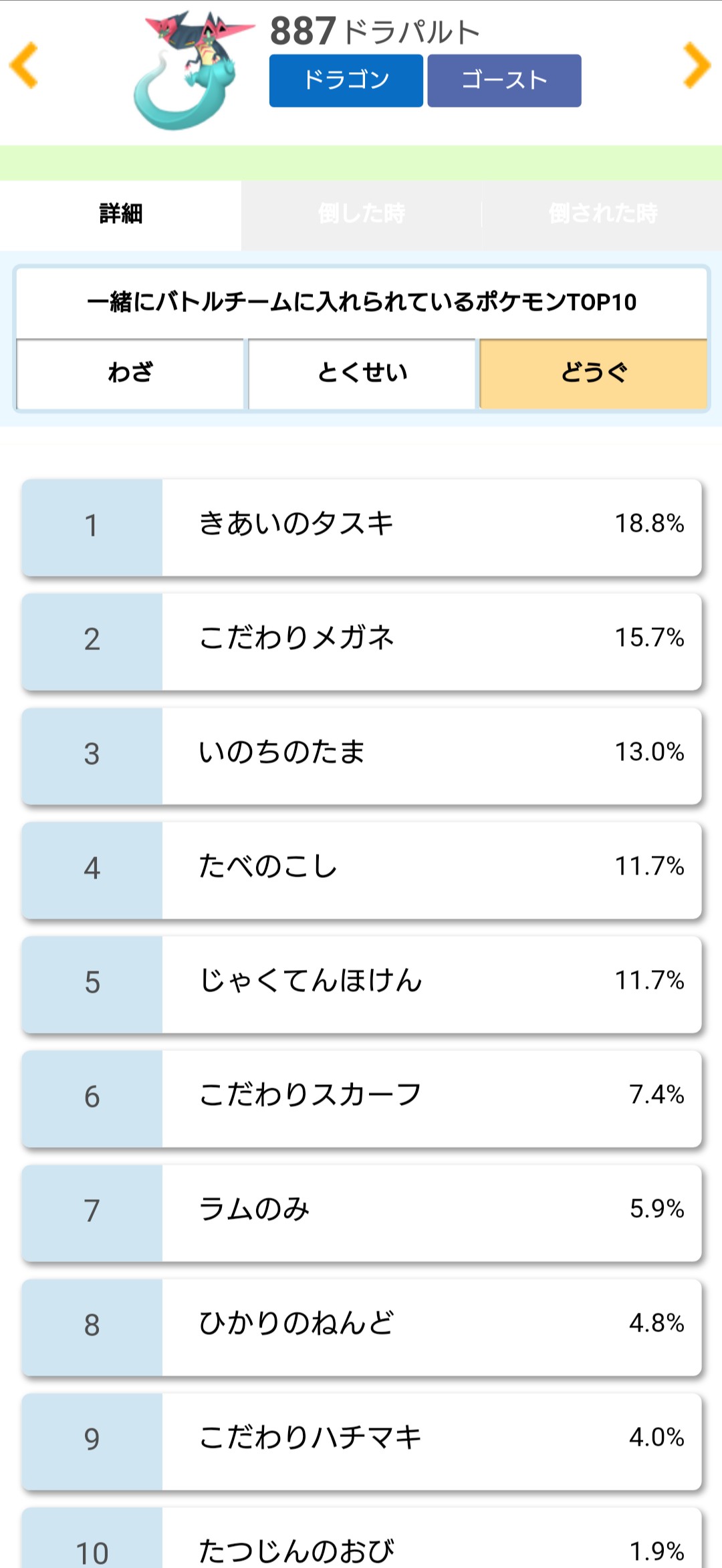
Task: Expand the teammate Pokémon TOP10 section
Action: coord(362,303)
